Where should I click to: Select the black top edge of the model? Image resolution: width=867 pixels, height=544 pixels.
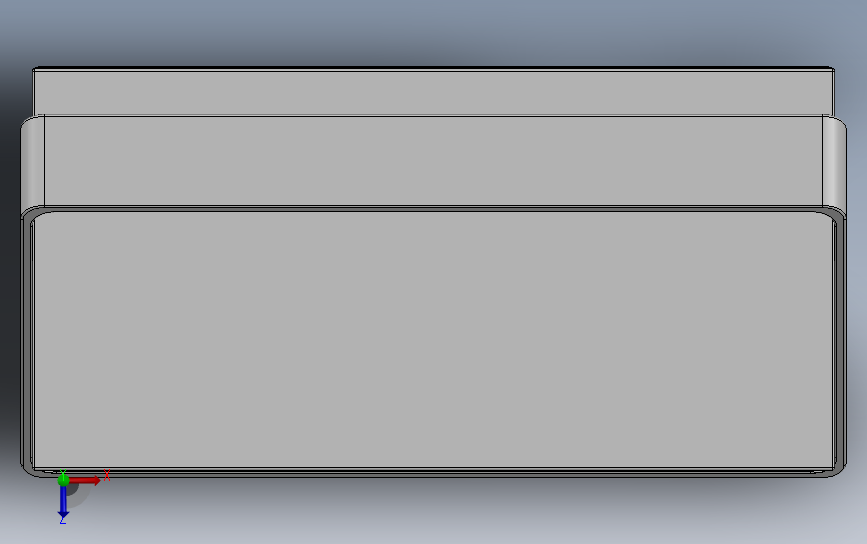[433, 69]
